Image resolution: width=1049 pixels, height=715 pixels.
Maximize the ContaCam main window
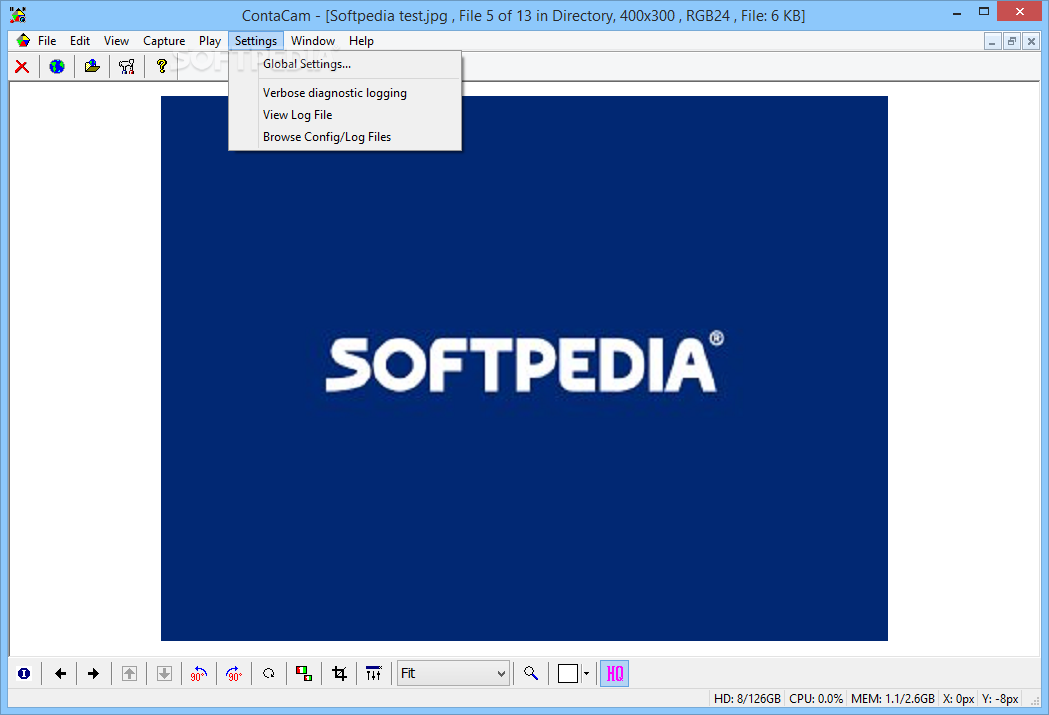click(984, 11)
